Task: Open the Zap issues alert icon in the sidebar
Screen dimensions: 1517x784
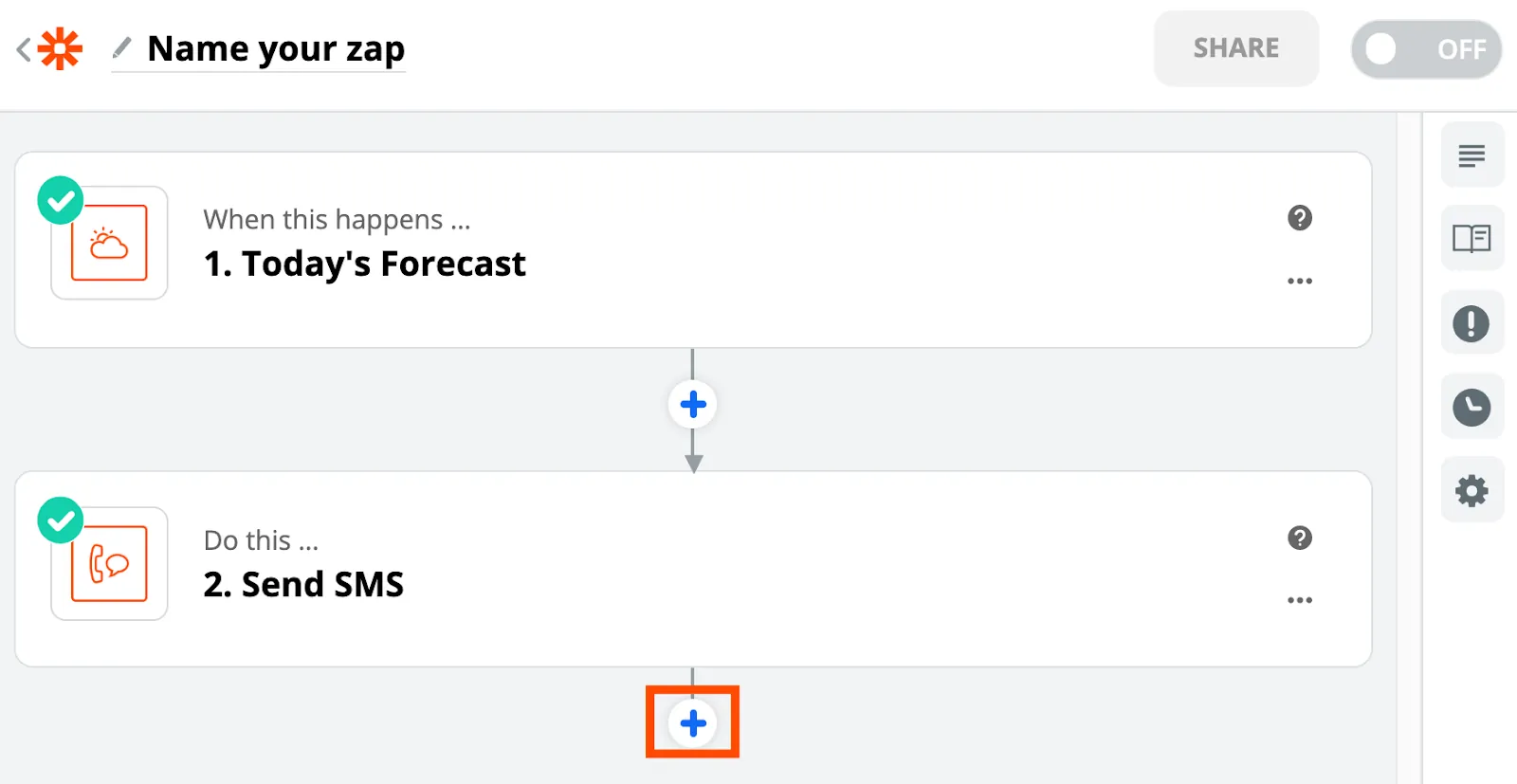Action: [x=1471, y=322]
